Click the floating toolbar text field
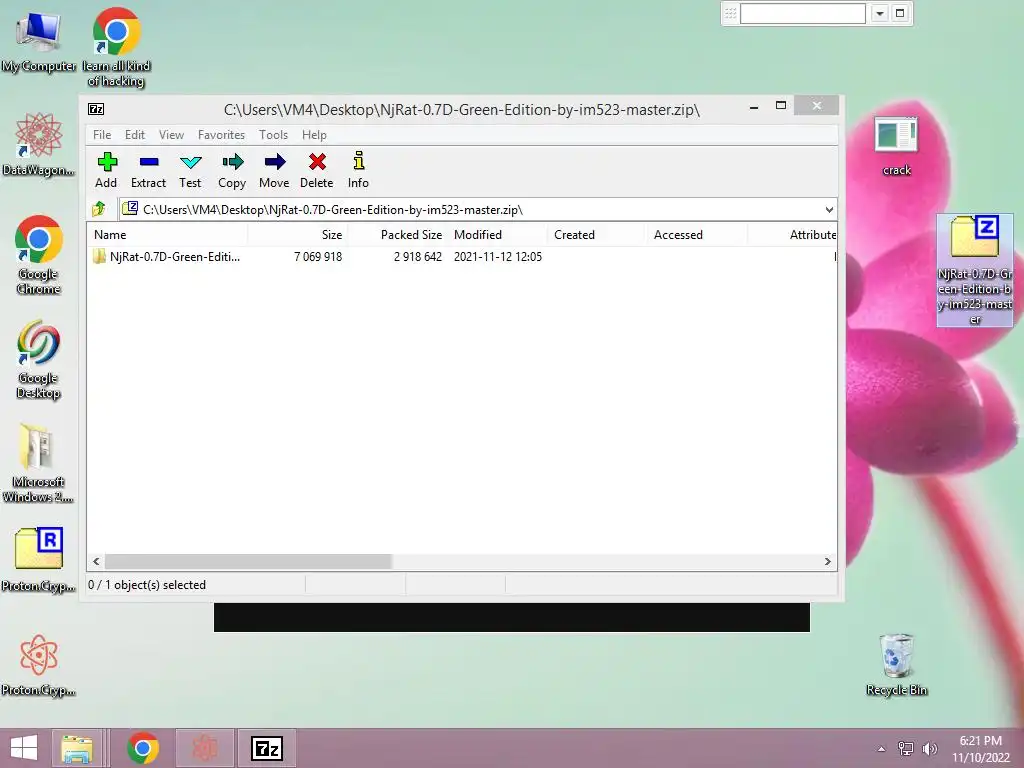 (x=803, y=13)
